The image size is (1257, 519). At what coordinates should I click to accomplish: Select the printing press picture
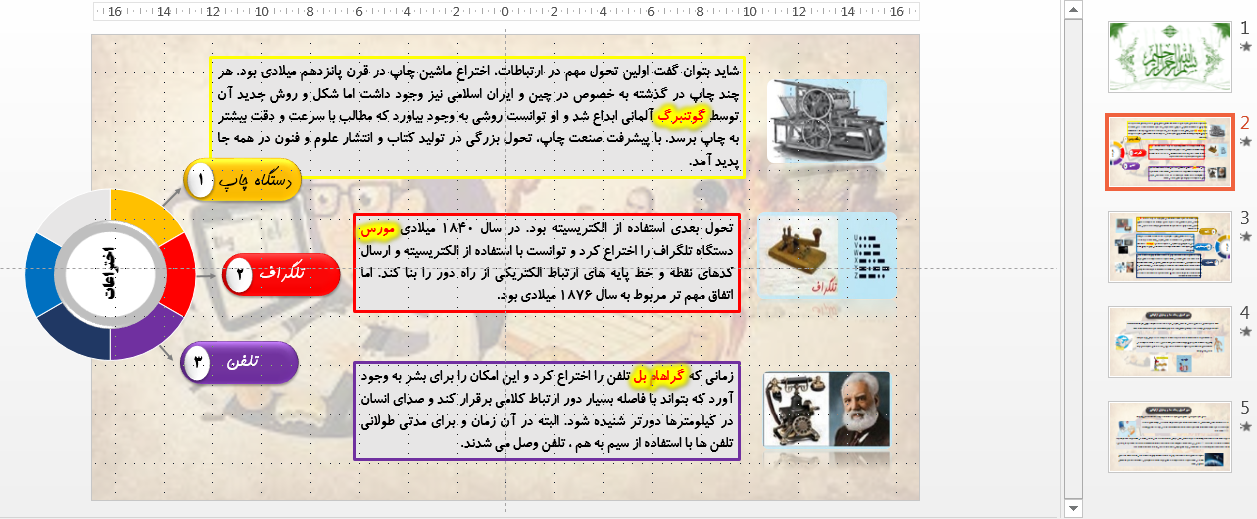pyautogui.click(x=826, y=121)
